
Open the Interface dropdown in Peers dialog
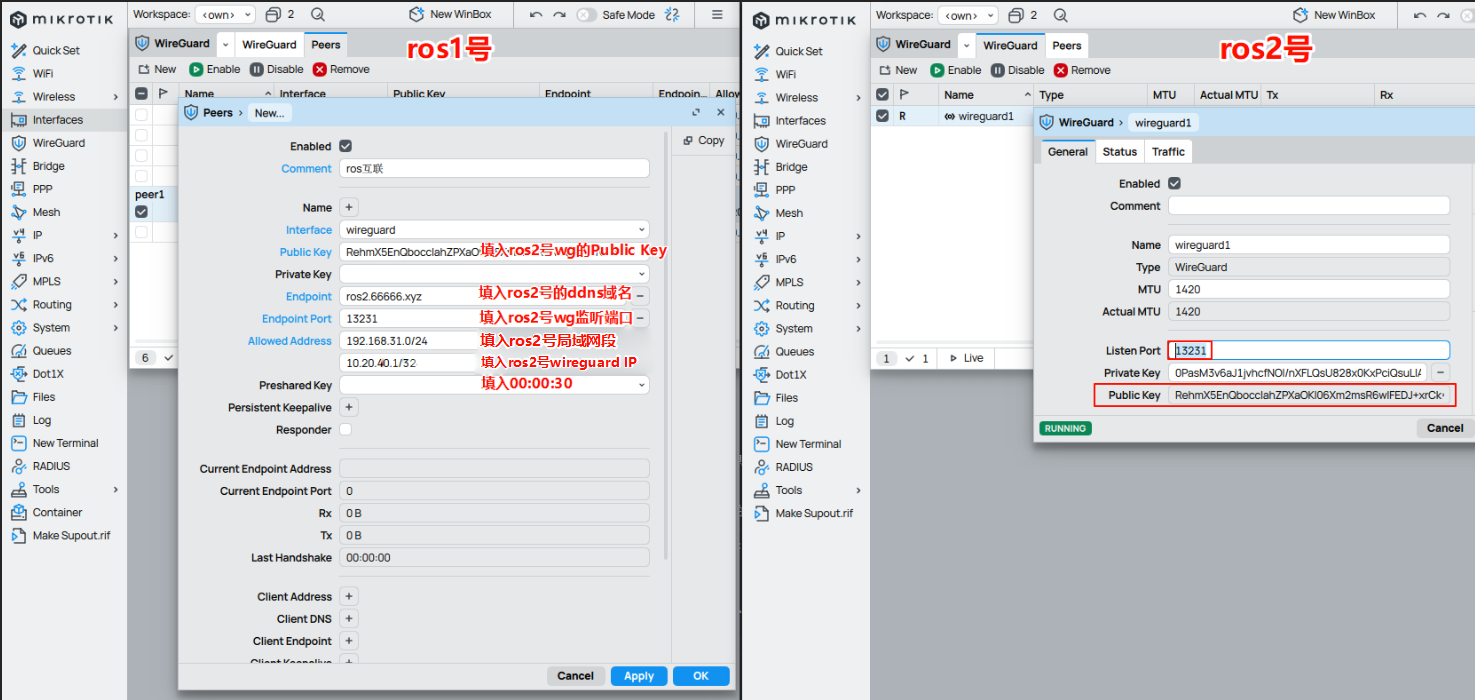coord(641,230)
